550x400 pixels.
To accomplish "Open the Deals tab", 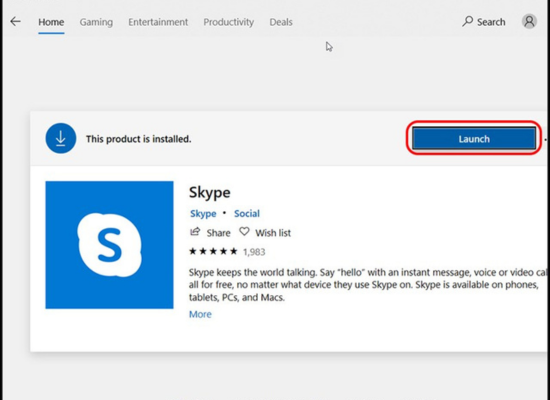I will pos(281,22).
